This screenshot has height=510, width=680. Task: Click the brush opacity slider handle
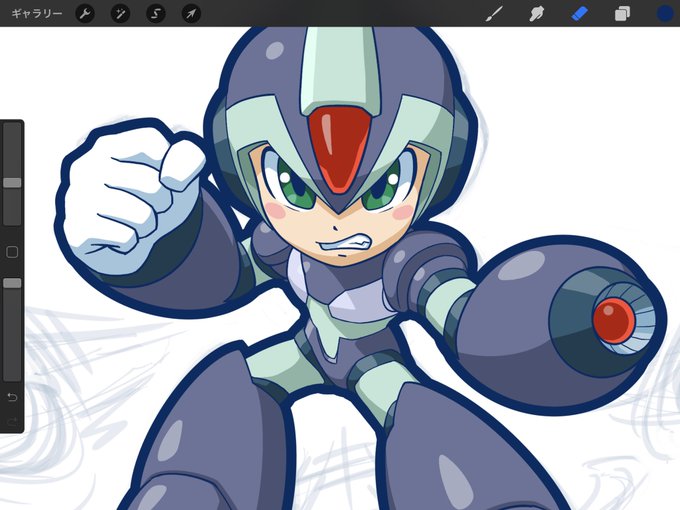pos(12,283)
